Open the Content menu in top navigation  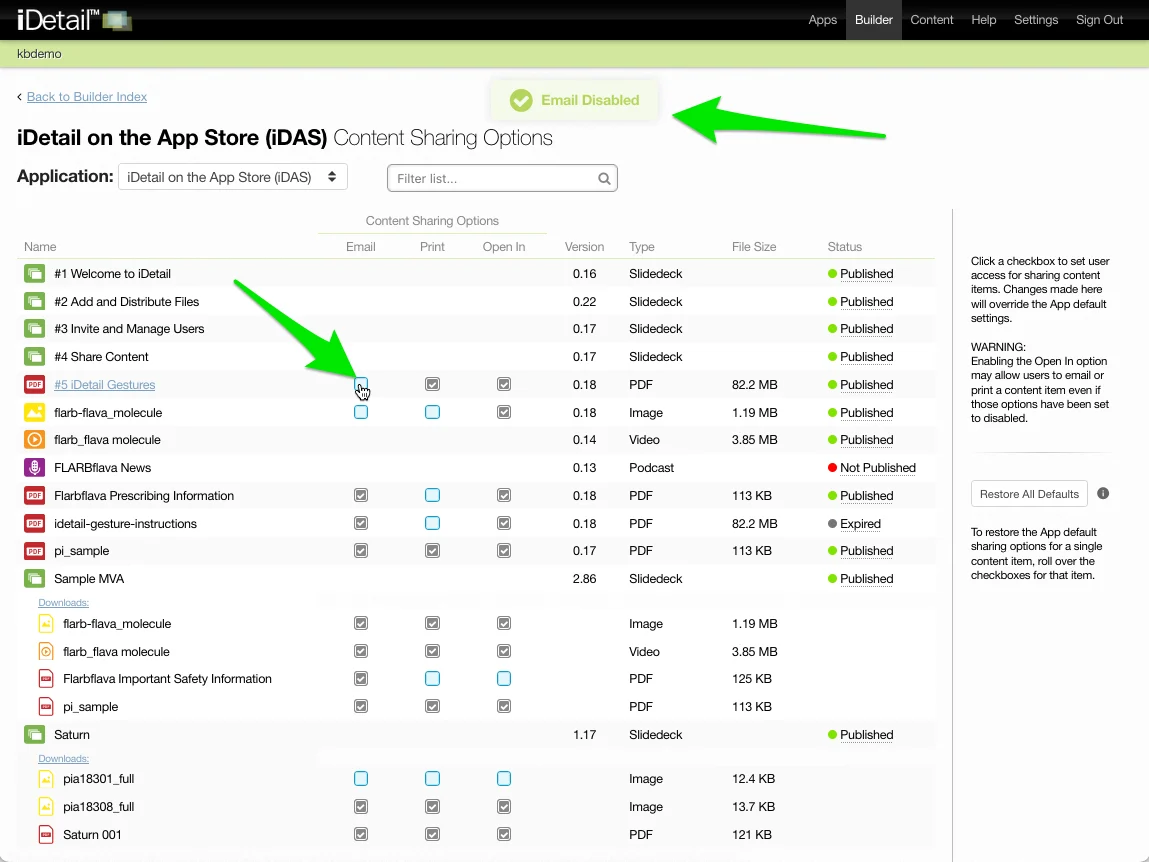(x=931, y=20)
